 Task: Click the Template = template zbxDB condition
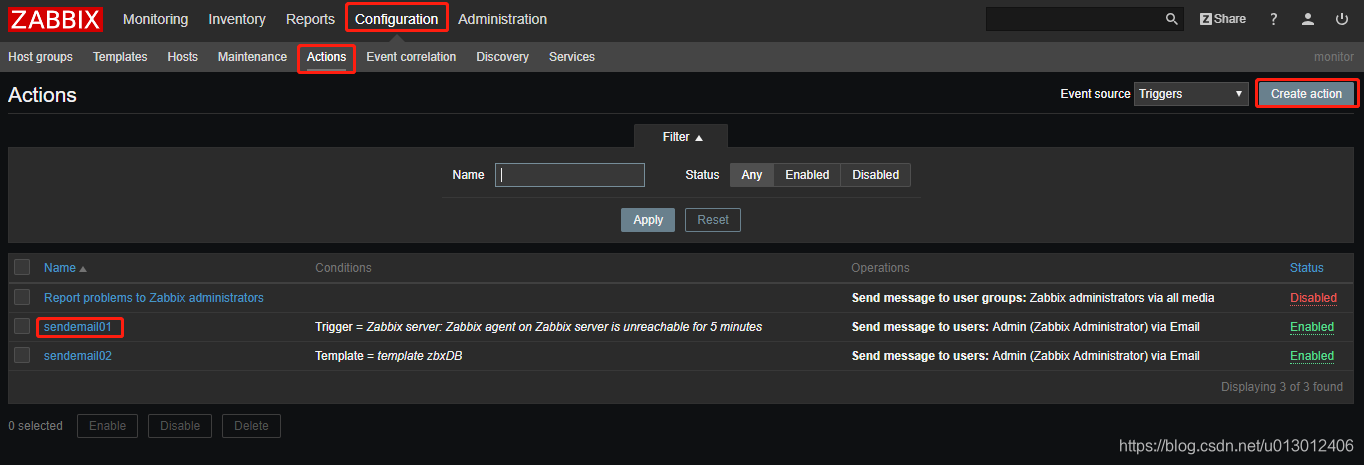pyautogui.click(x=388, y=356)
